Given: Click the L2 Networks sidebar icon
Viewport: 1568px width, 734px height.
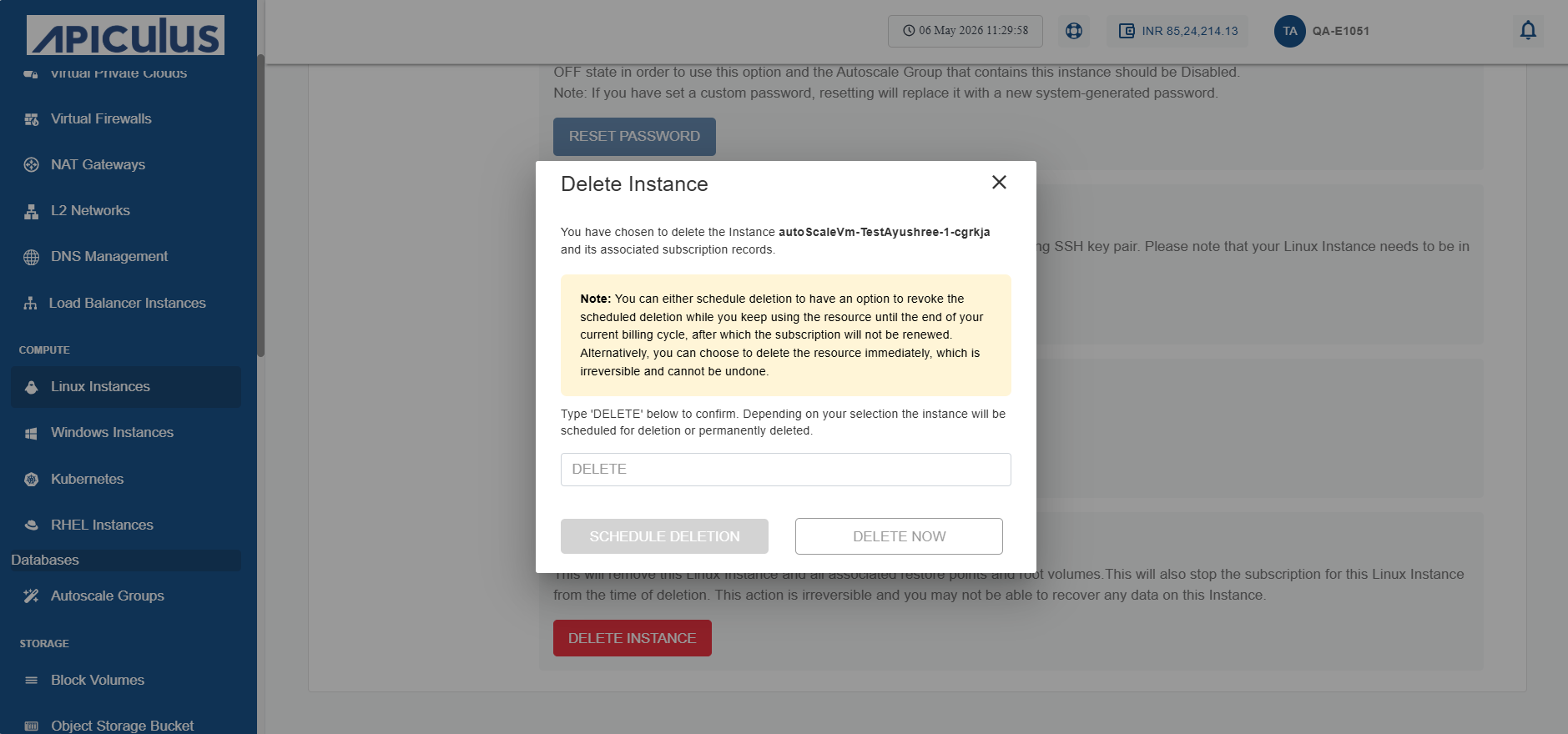Looking at the screenshot, I should [32, 211].
